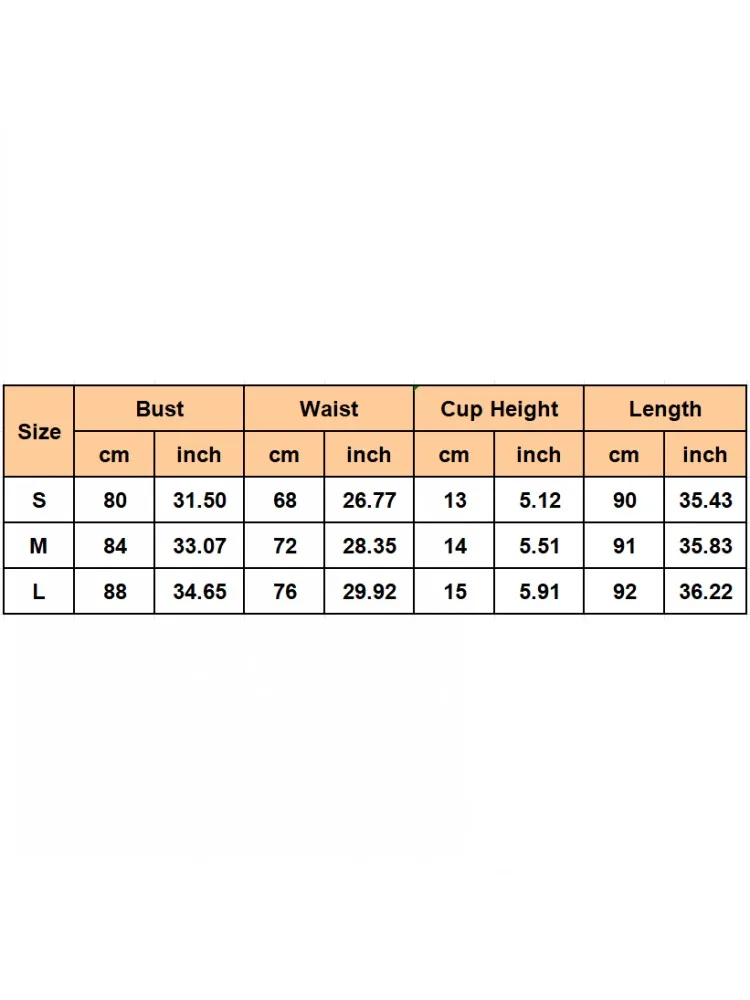This screenshot has height=1000, width=750.
Task: Select the S size row label
Action: (x=39, y=500)
